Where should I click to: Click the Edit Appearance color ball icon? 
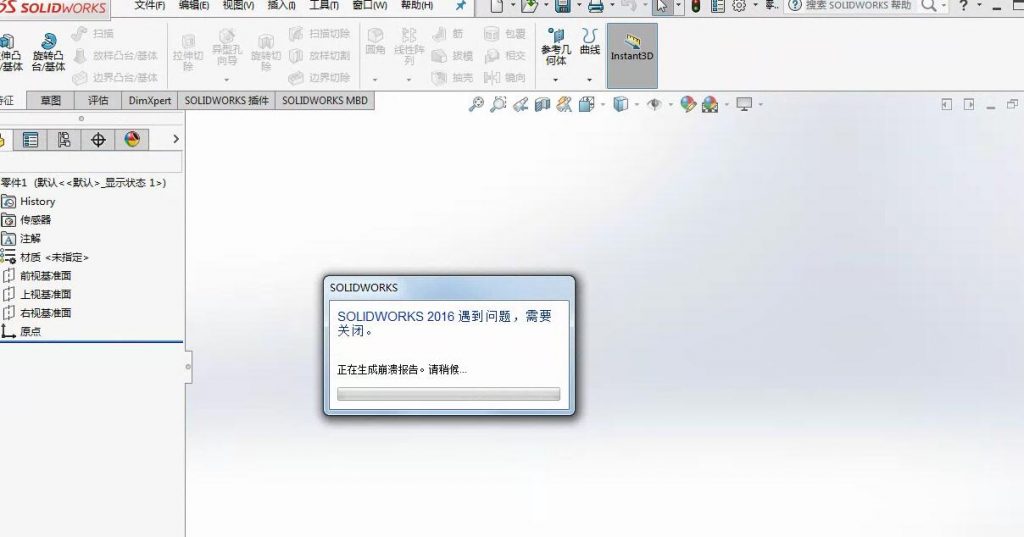(x=688, y=104)
